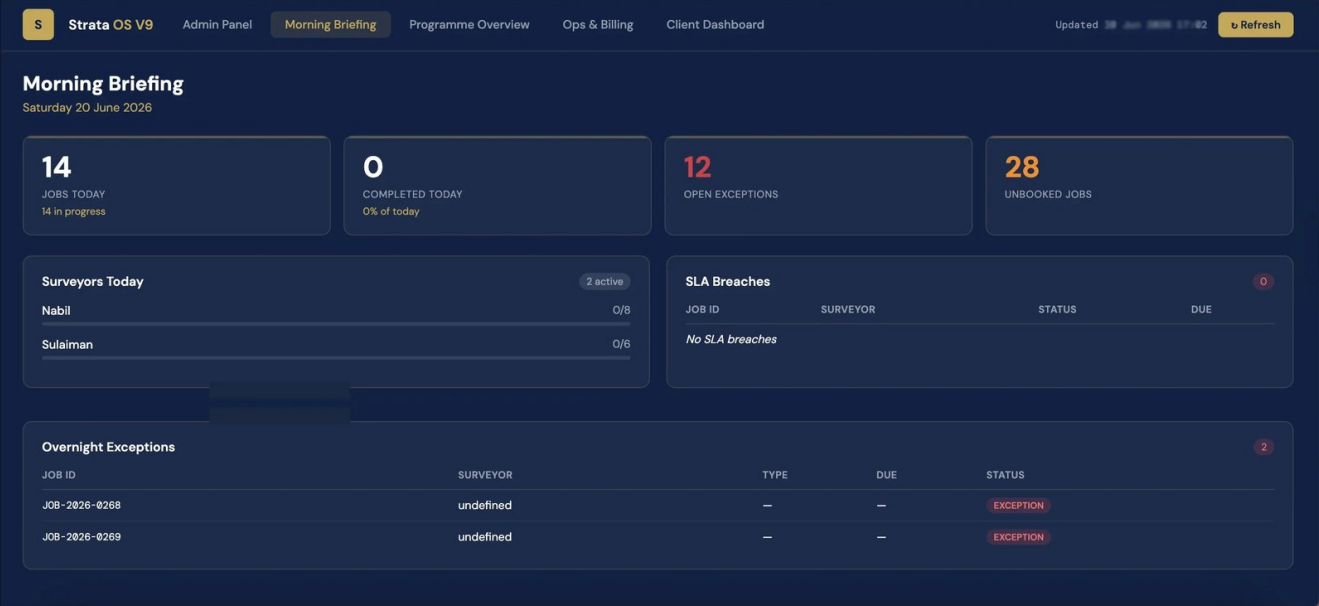Image resolution: width=1319 pixels, height=606 pixels.
Task: Click the SLA Breaches count badge
Action: (x=1263, y=282)
